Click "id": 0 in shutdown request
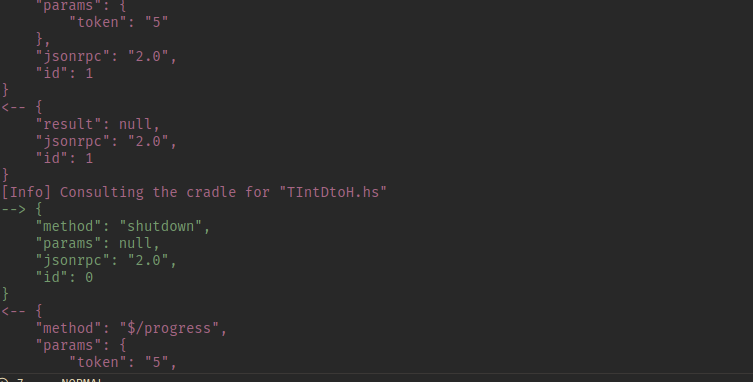 (64, 277)
